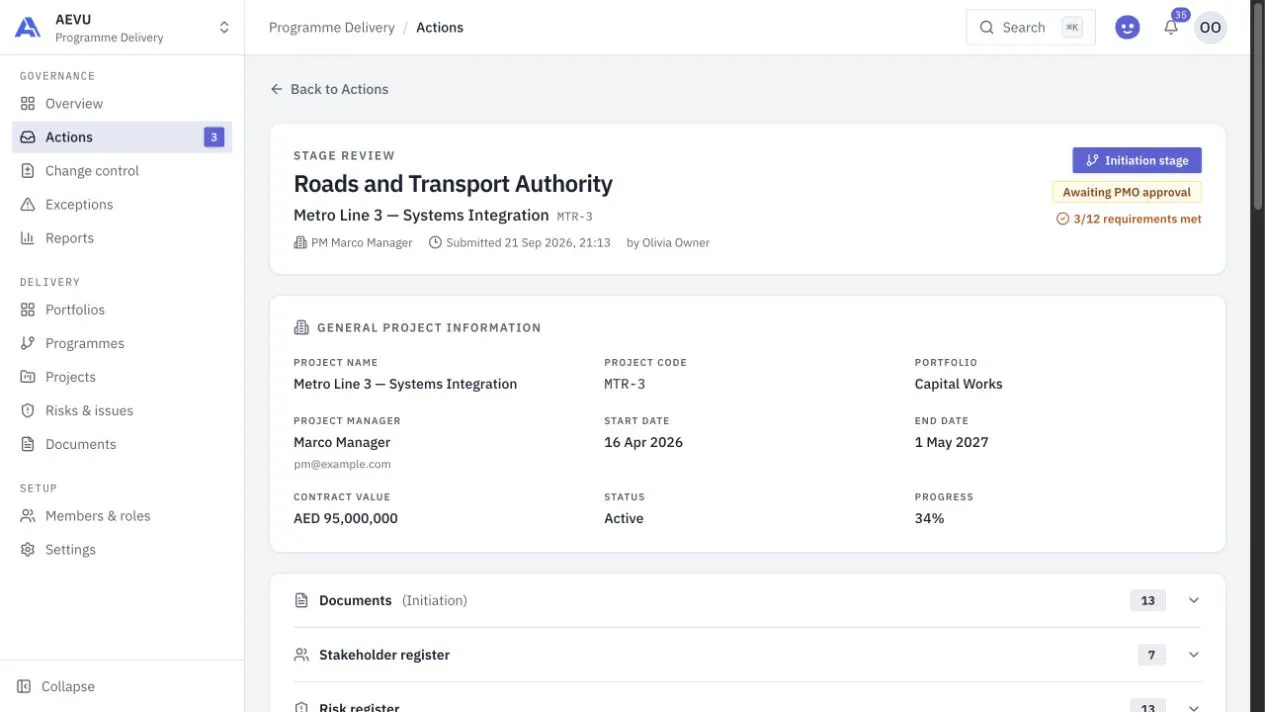Click the Members & roles people icon

[x=28, y=517]
